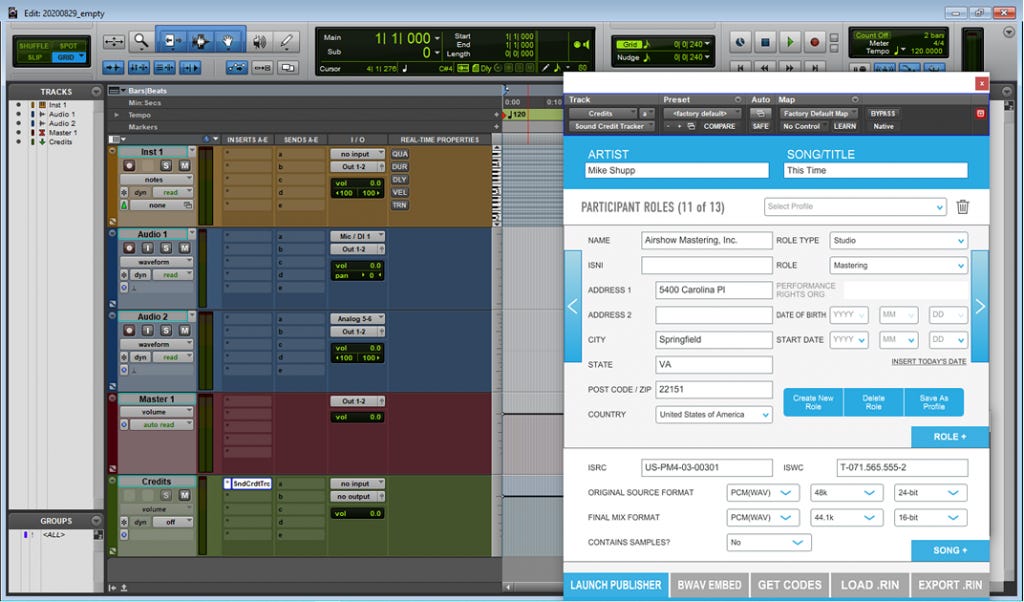The width and height of the screenshot is (1024, 602).
Task: Record-arm the Audio 2 track
Action: point(129,330)
